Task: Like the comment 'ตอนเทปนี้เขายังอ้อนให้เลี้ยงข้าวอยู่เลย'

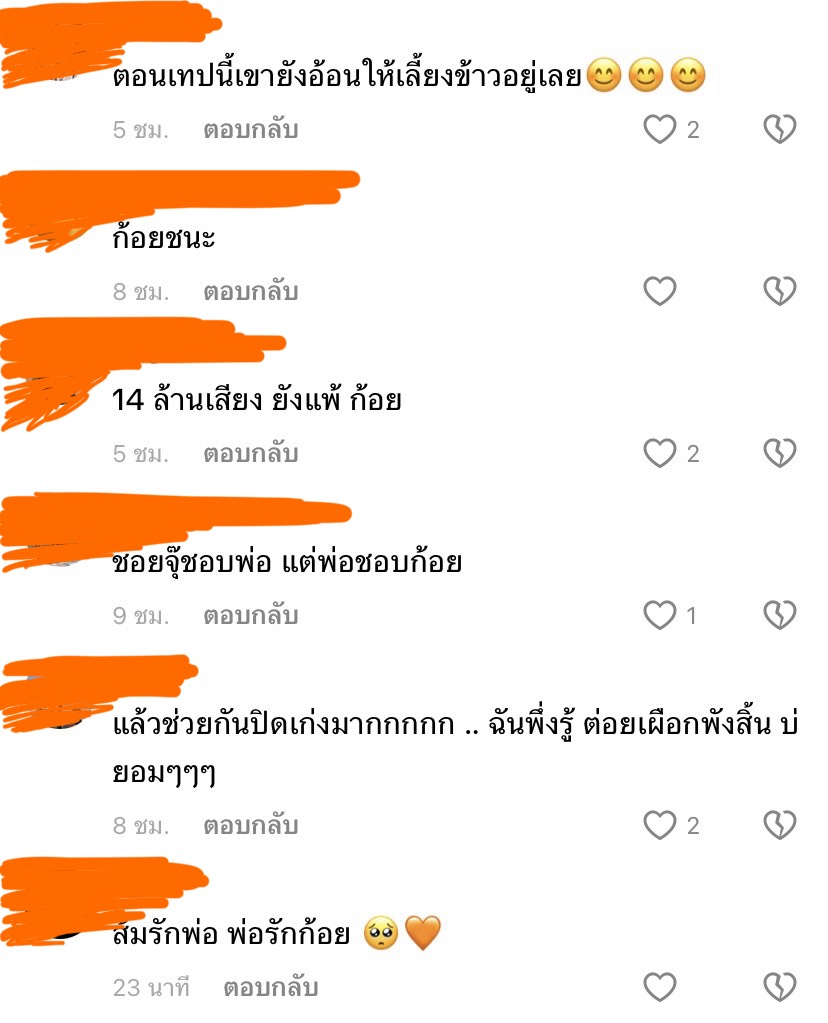Action: click(660, 129)
